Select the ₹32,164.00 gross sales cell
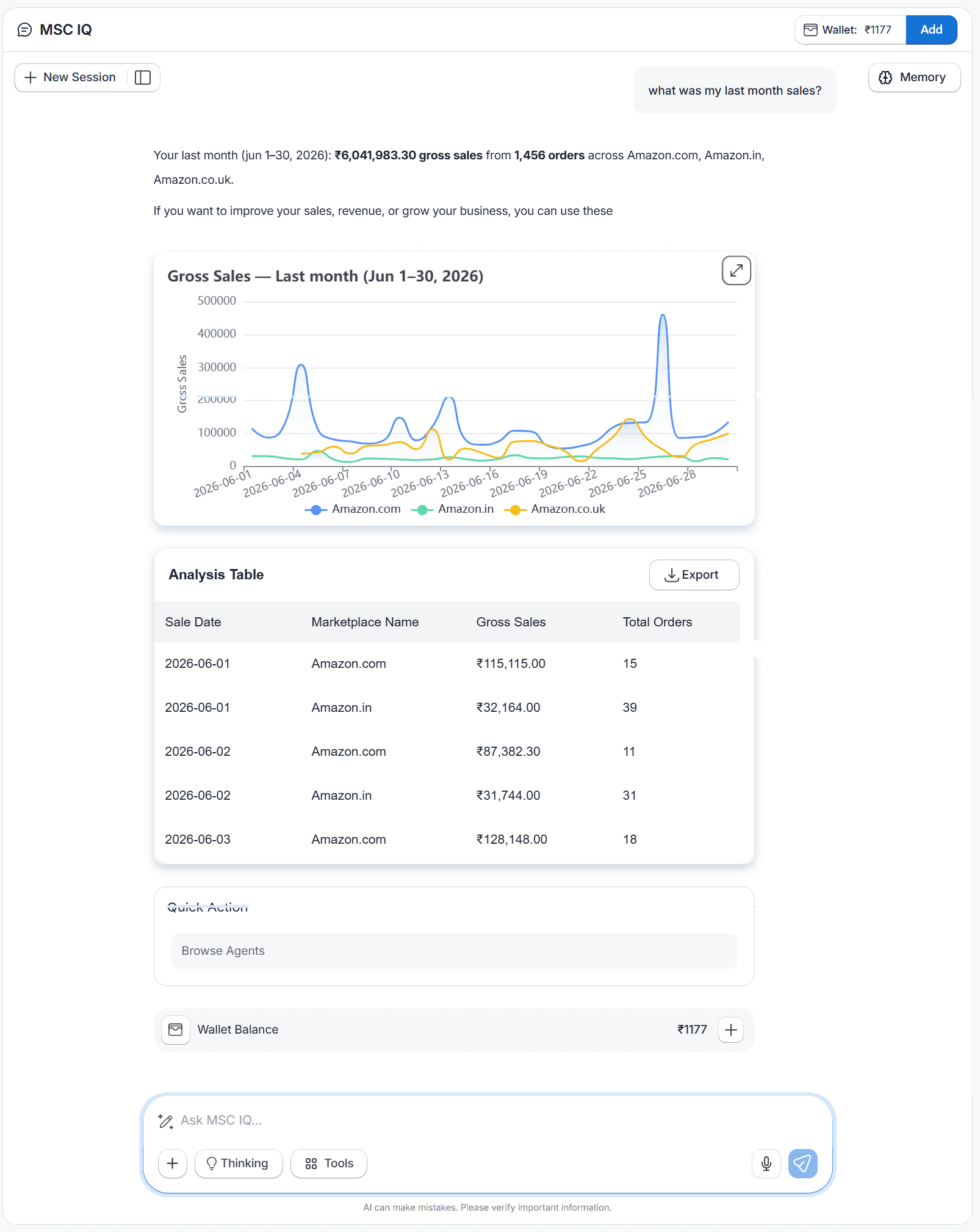 508,708
